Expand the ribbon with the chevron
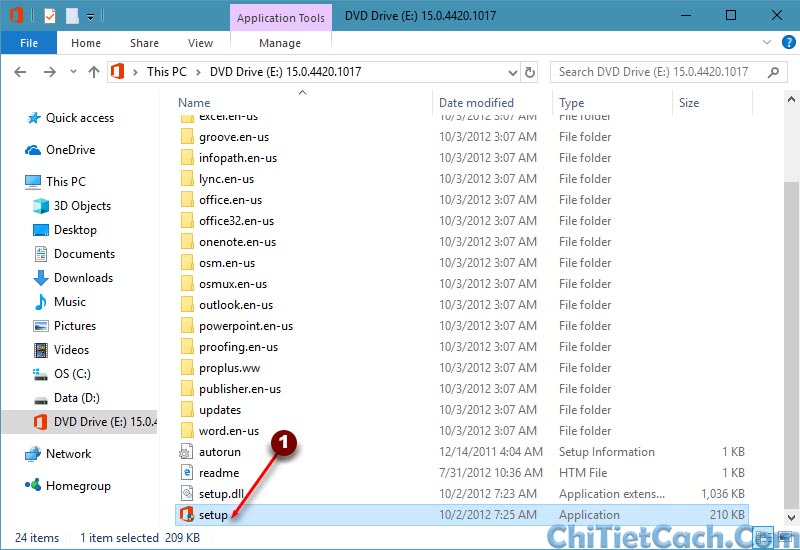The image size is (800, 550). click(766, 42)
